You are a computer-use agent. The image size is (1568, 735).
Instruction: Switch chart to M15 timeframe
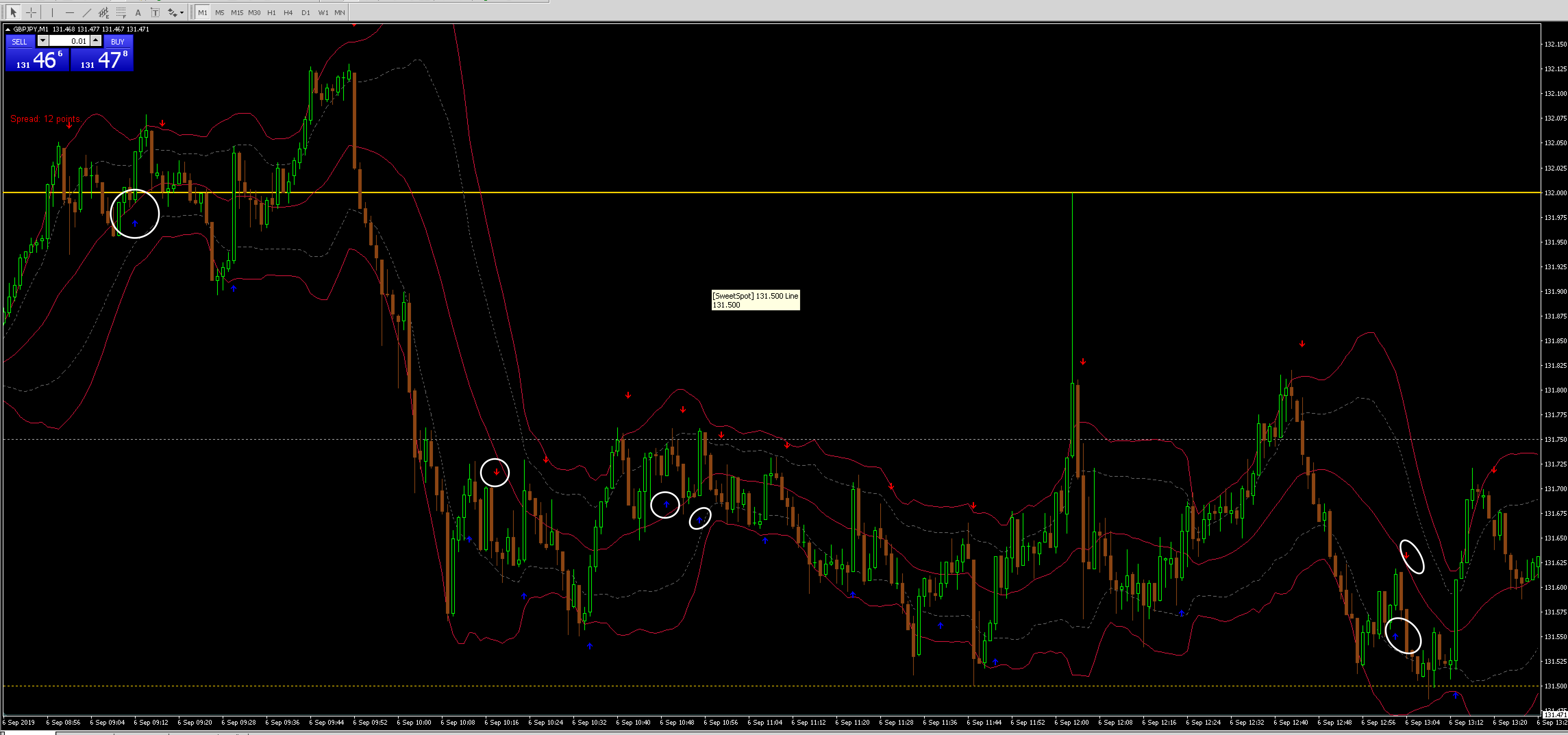pyautogui.click(x=237, y=12)
